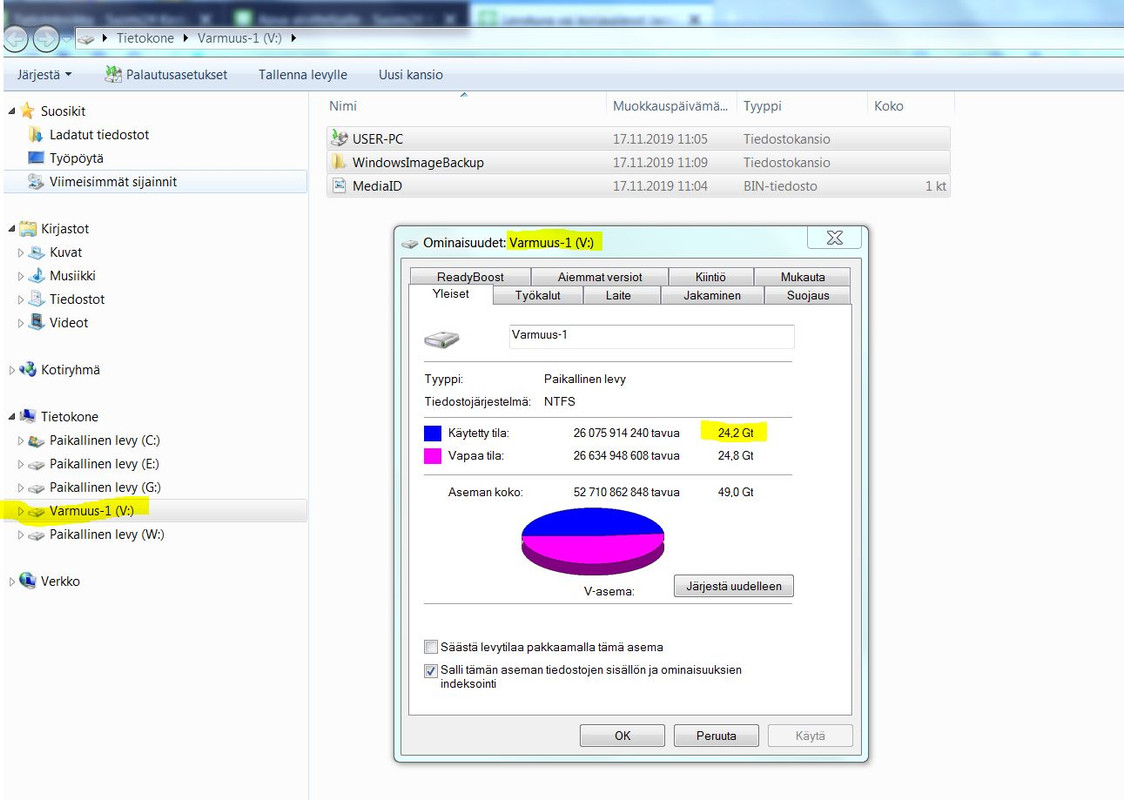The width and height of the screenshot is (1124, 800).
Task: Click the Muokkauspäivämä... column header
Action: click(671, 106)
